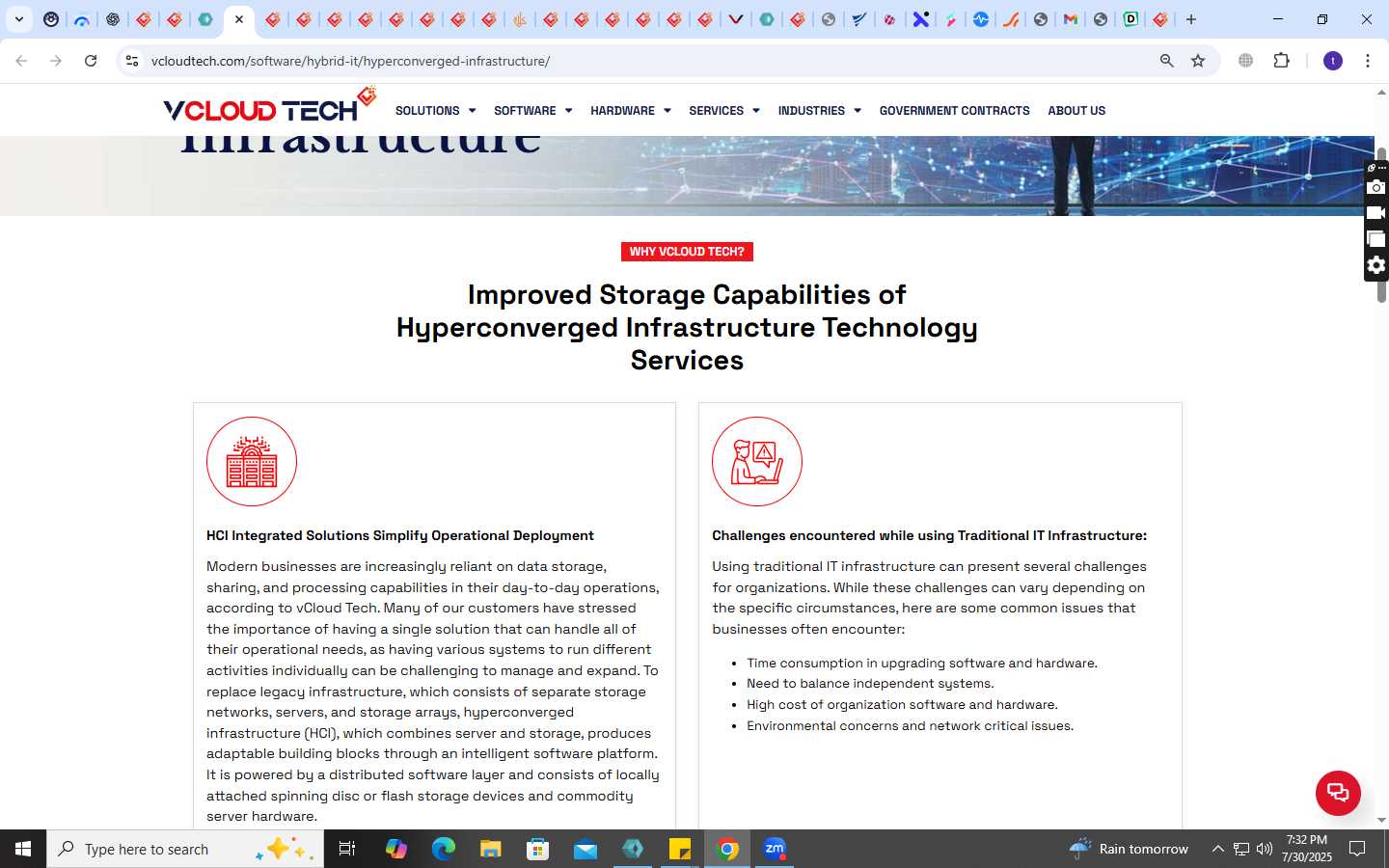Click the IT warning person icon
Screen dimensions: 1389x868
[757, 461]
